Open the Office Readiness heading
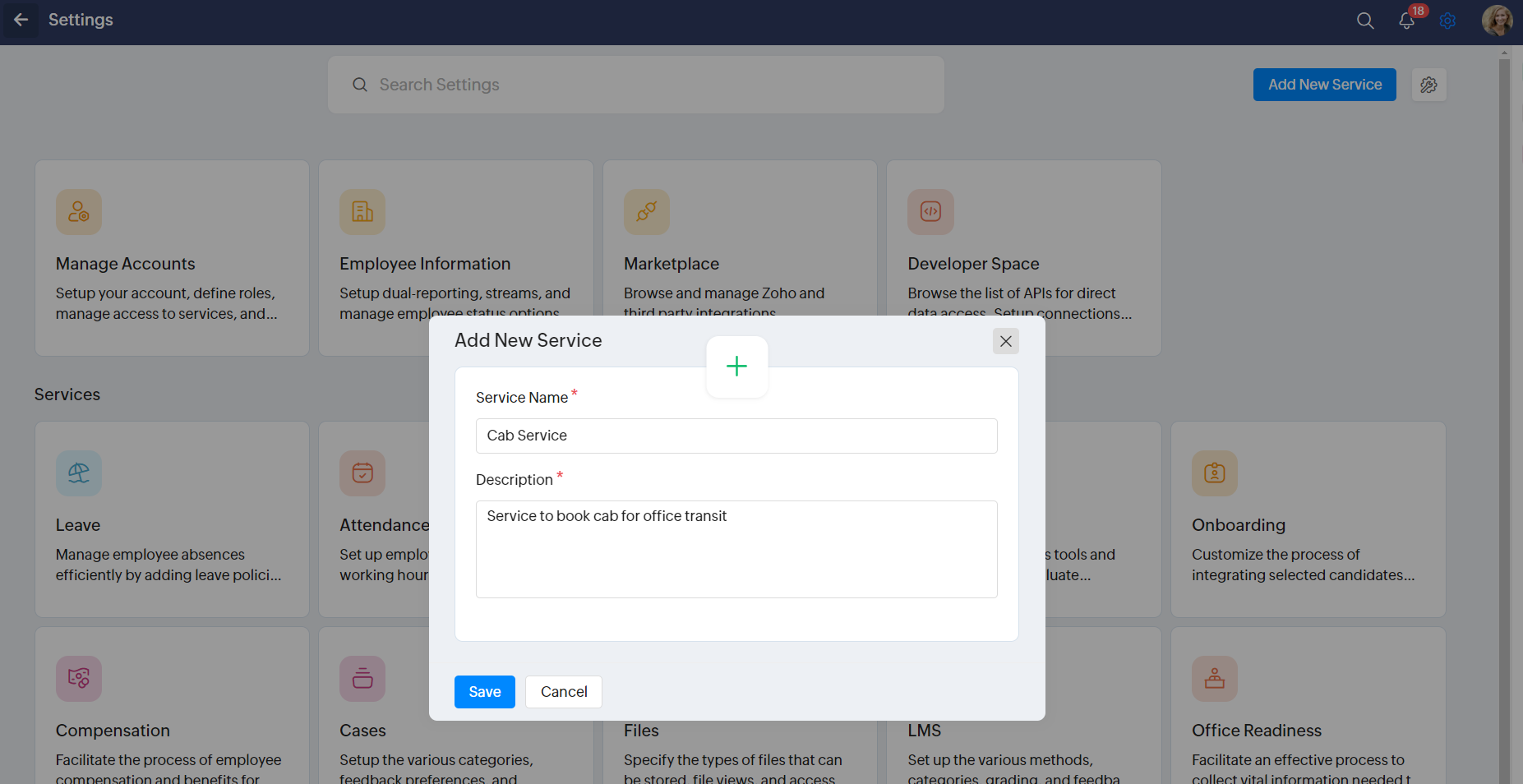1523x784 pixels. (x=1257, y=731)
